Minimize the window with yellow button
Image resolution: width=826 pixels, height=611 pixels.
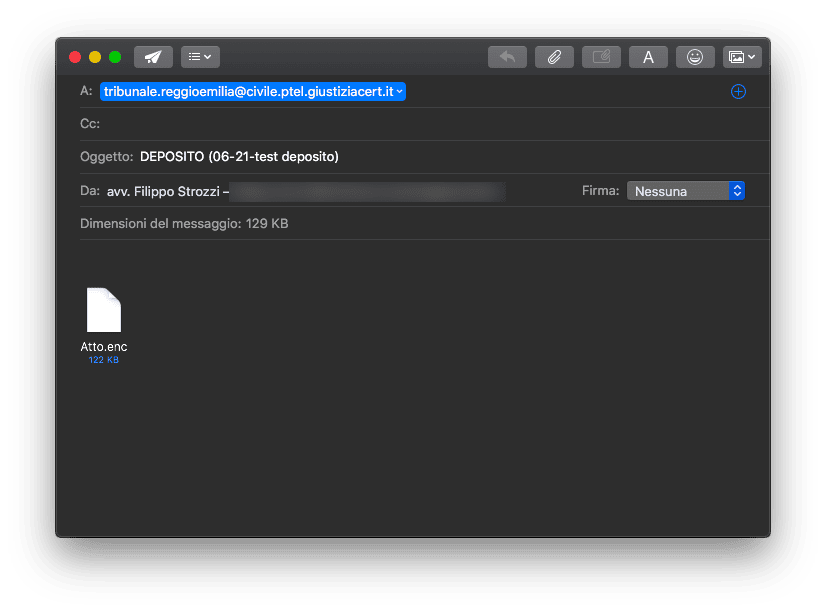pyautogui.click(x=95, y=57)
